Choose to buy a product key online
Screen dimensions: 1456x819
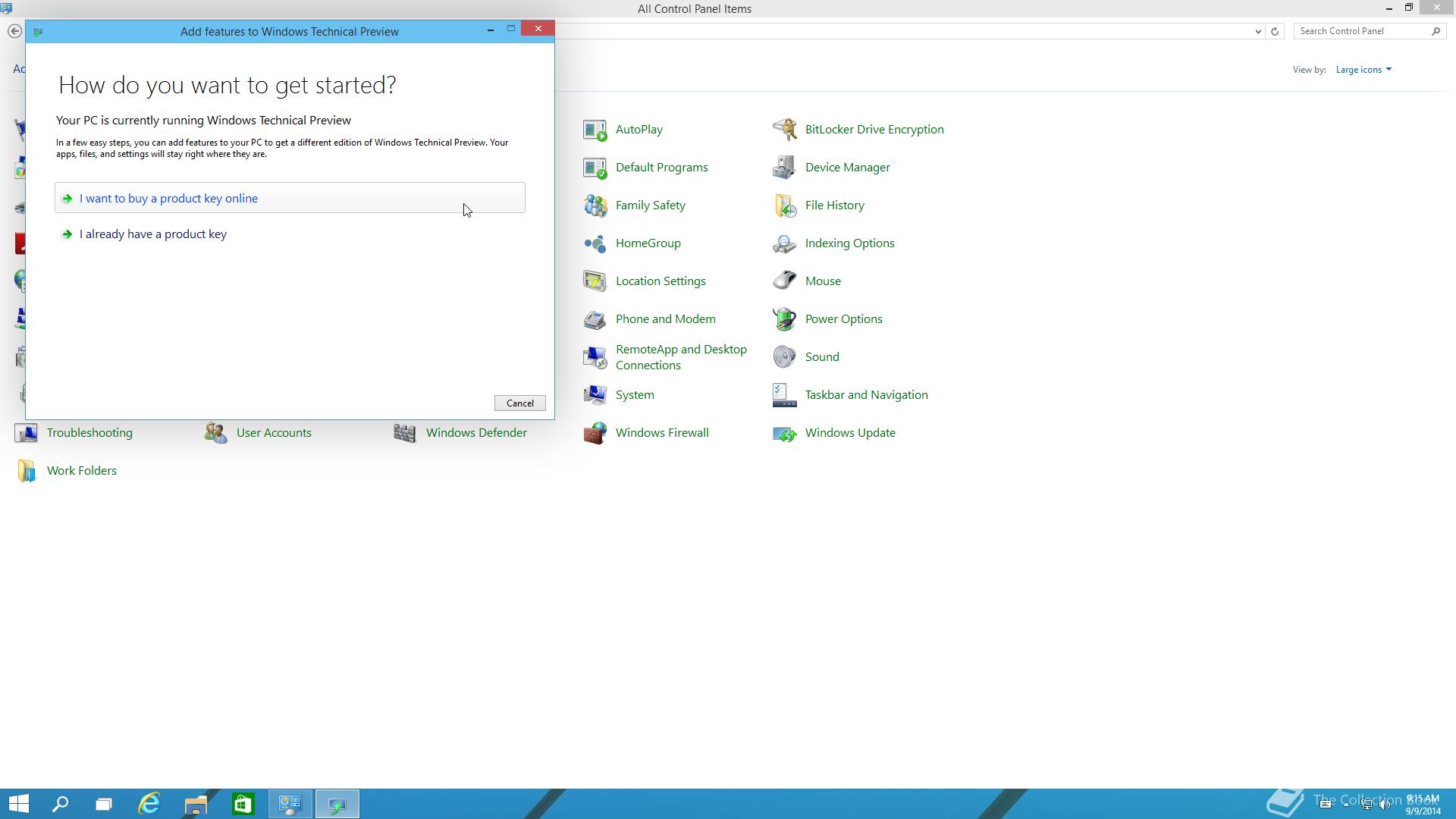[290, 198]
